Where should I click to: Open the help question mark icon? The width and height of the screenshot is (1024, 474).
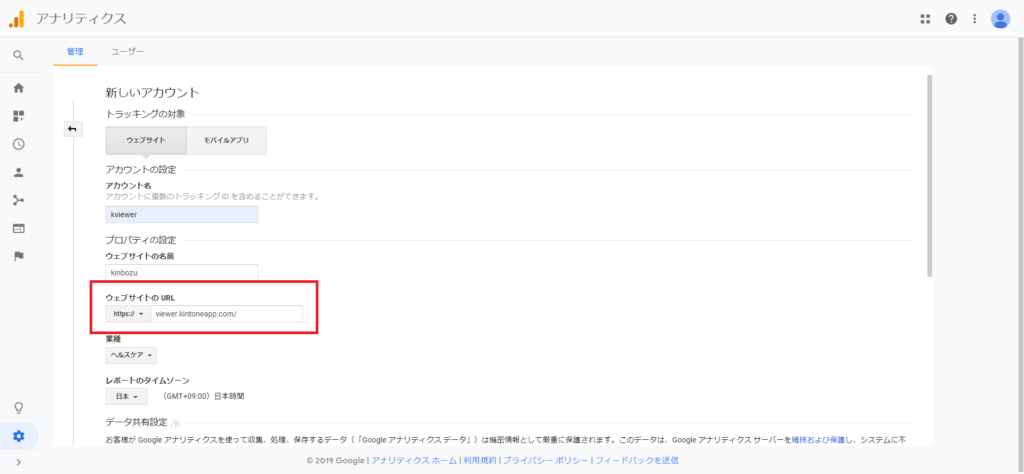951,19
